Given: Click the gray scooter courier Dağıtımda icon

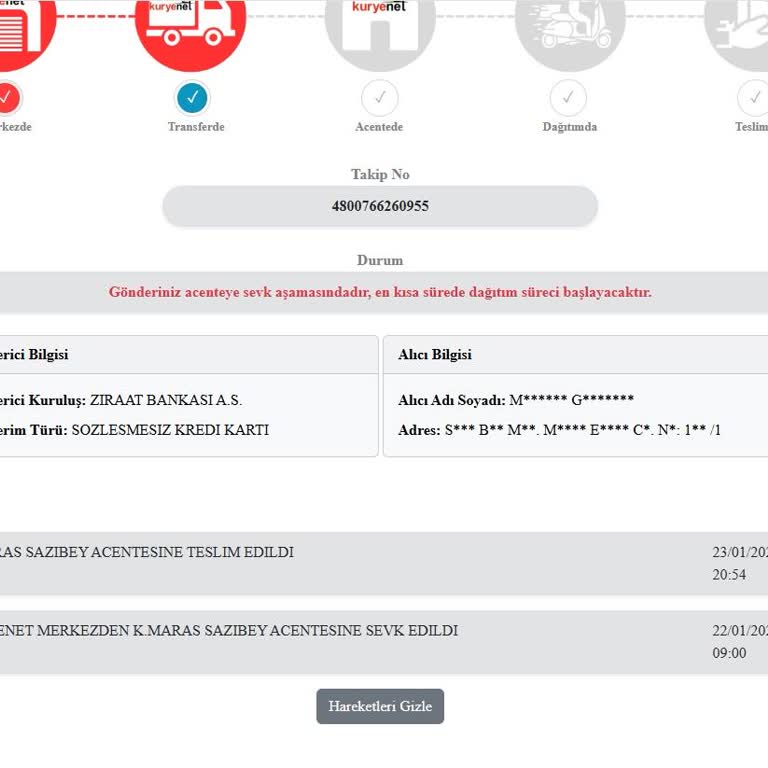Looking at the screenshot, I should click(x=570, y=29).
